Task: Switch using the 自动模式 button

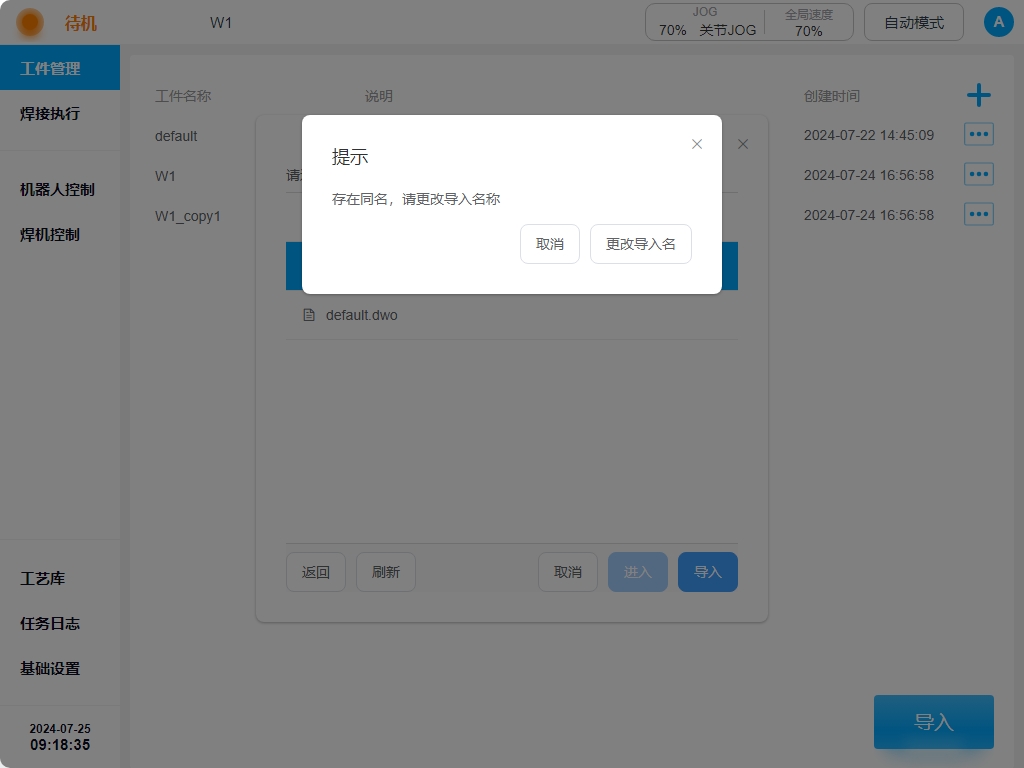Action: click(913, 22)
